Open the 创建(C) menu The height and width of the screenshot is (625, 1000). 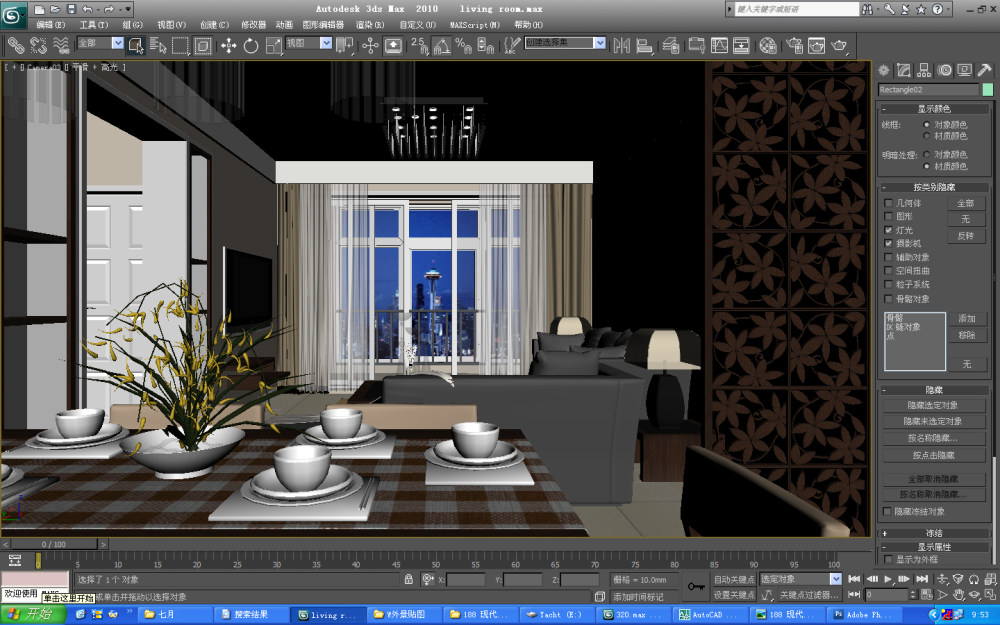coord(214,25)
